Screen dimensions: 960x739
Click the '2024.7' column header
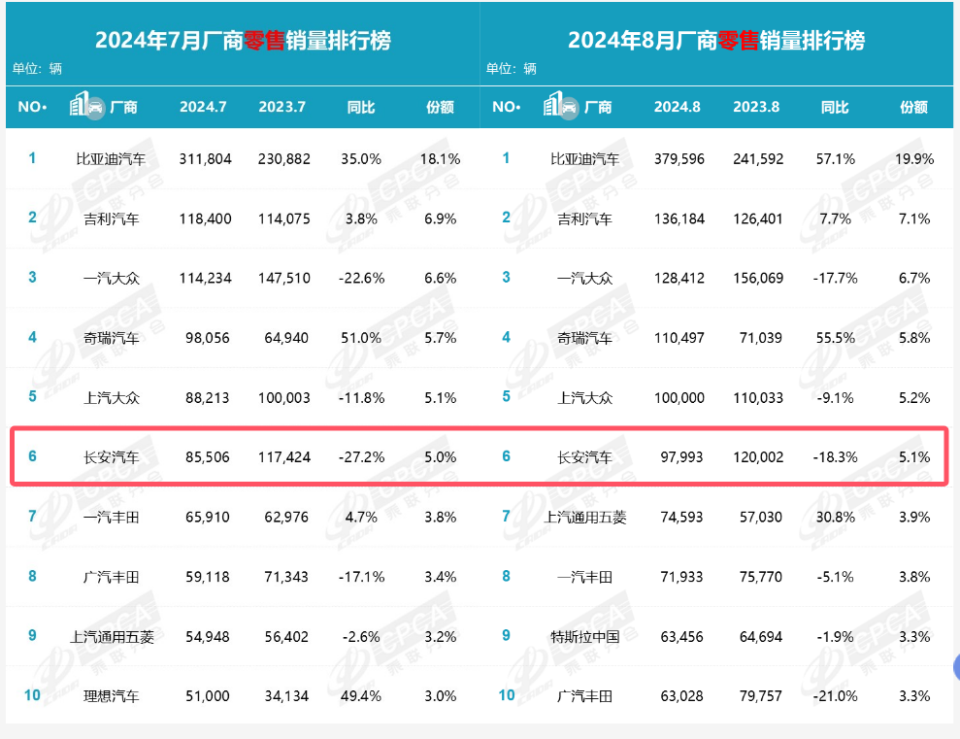coord(203,107)
